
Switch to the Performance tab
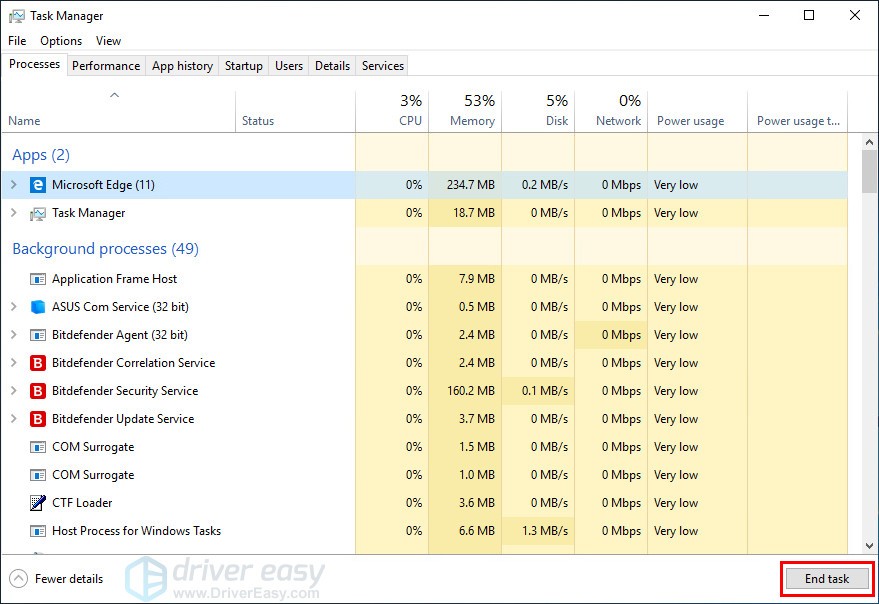coord(106,66)
